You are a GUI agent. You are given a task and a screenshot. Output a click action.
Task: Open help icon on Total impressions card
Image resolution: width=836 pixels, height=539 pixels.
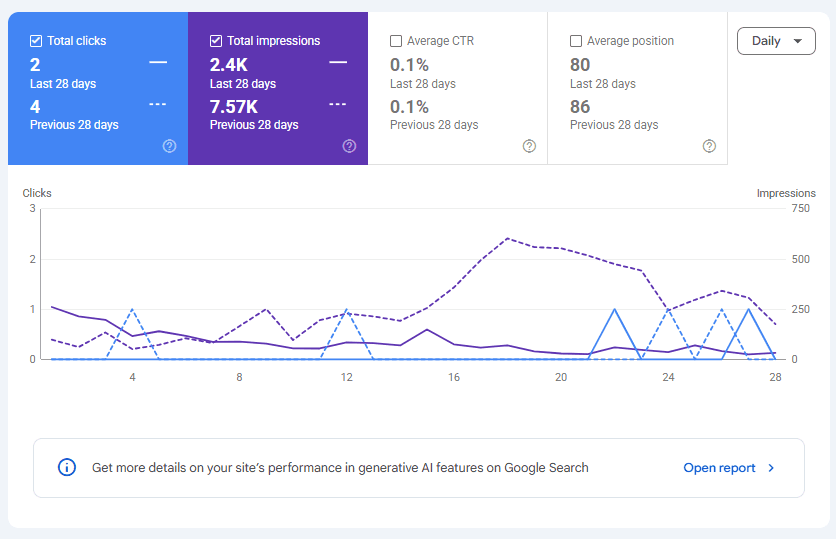[349, 146]
